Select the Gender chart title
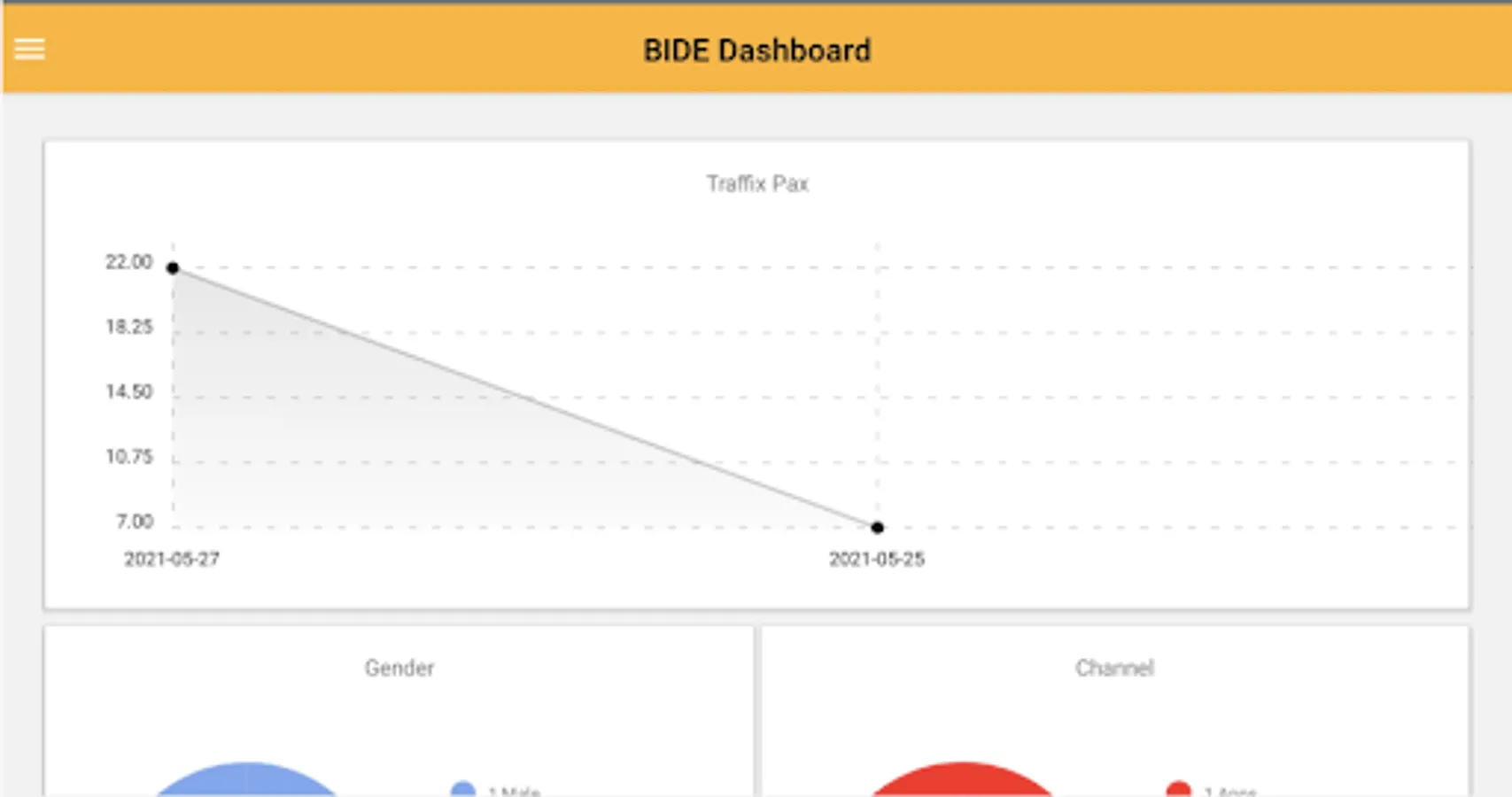Viewport: 1512px width, 797px height. click(399, 668)
